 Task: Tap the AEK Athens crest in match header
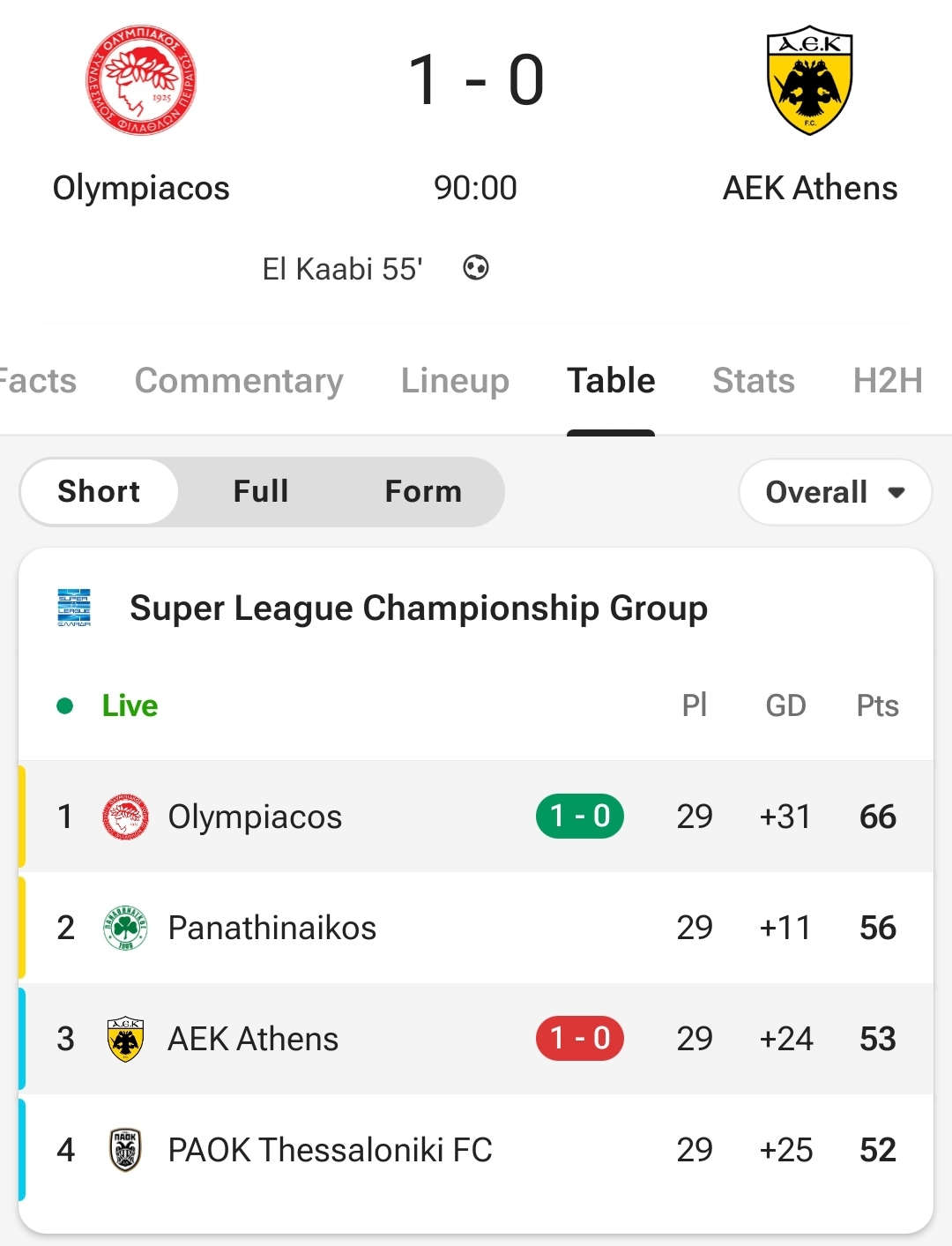point(810,80)
